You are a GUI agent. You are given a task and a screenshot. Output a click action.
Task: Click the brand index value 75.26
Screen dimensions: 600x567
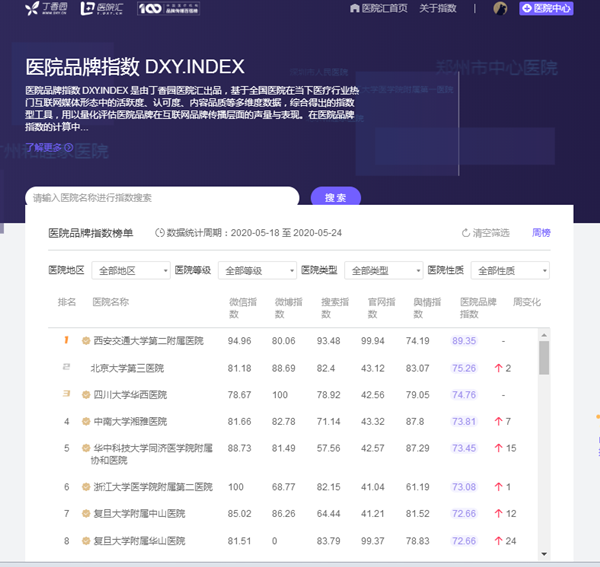point(464,368)
